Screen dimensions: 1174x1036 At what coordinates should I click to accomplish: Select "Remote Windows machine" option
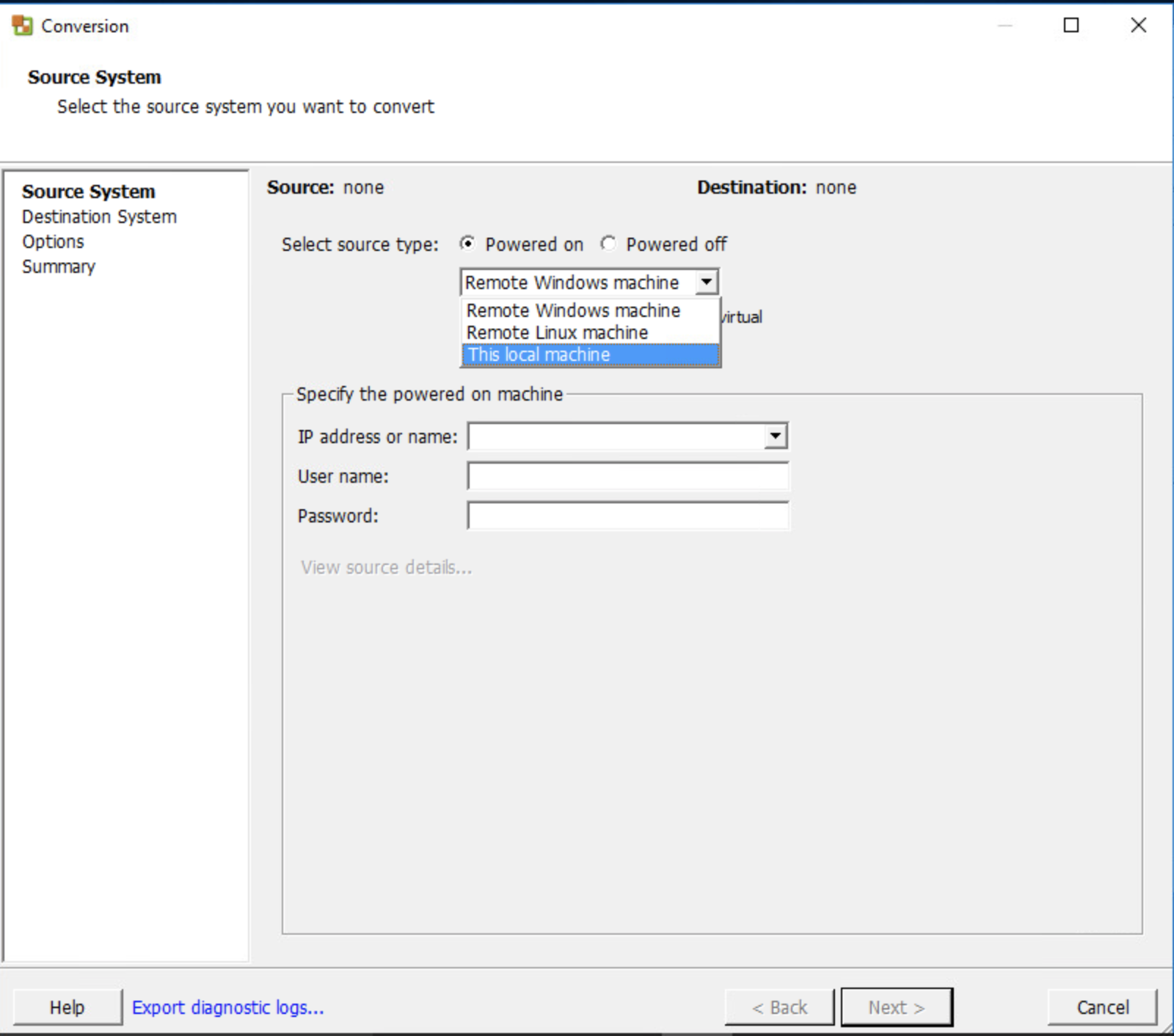[x=573, y=310]
